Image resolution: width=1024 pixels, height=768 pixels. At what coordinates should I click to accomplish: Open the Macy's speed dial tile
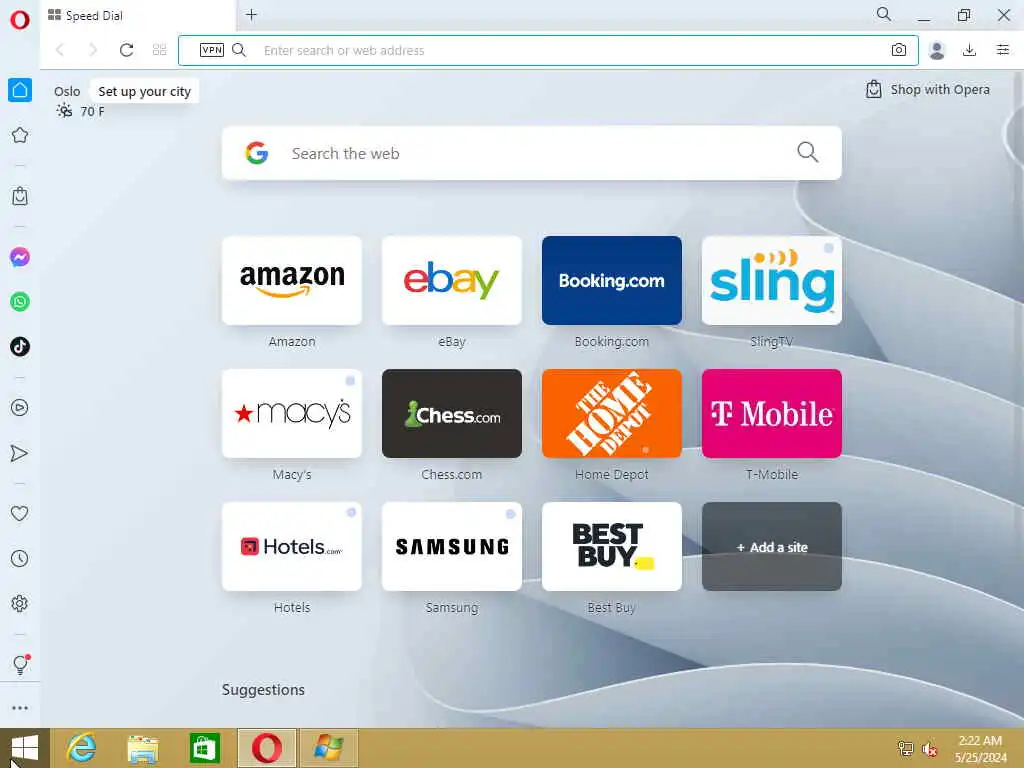292,413
